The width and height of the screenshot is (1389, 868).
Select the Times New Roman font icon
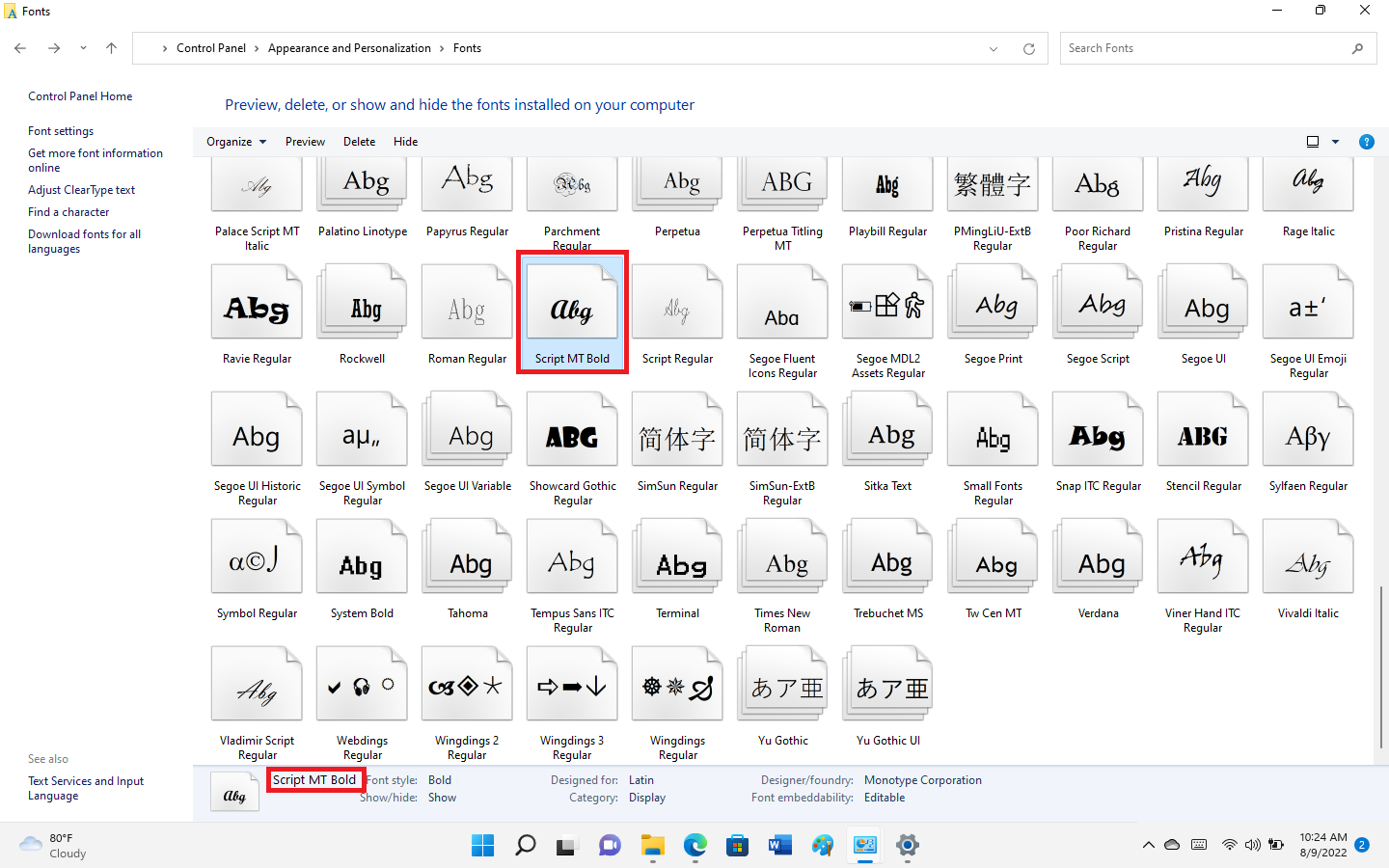782,556
